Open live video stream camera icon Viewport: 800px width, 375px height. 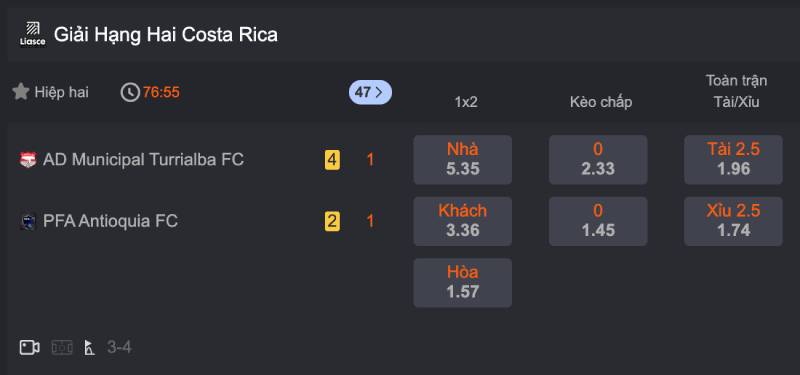(x=30, y=347)
